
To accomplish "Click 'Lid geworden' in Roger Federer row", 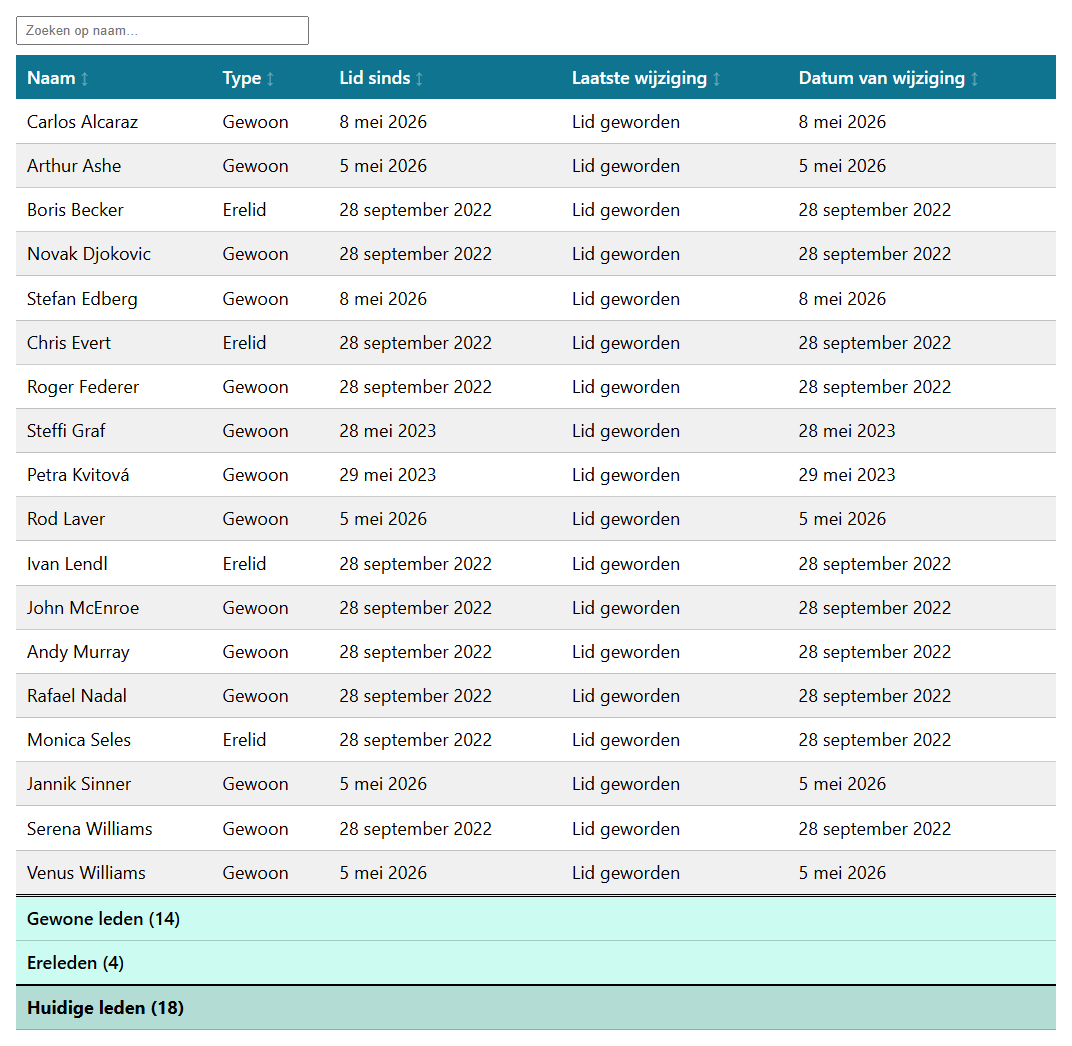I will (626, 387).
